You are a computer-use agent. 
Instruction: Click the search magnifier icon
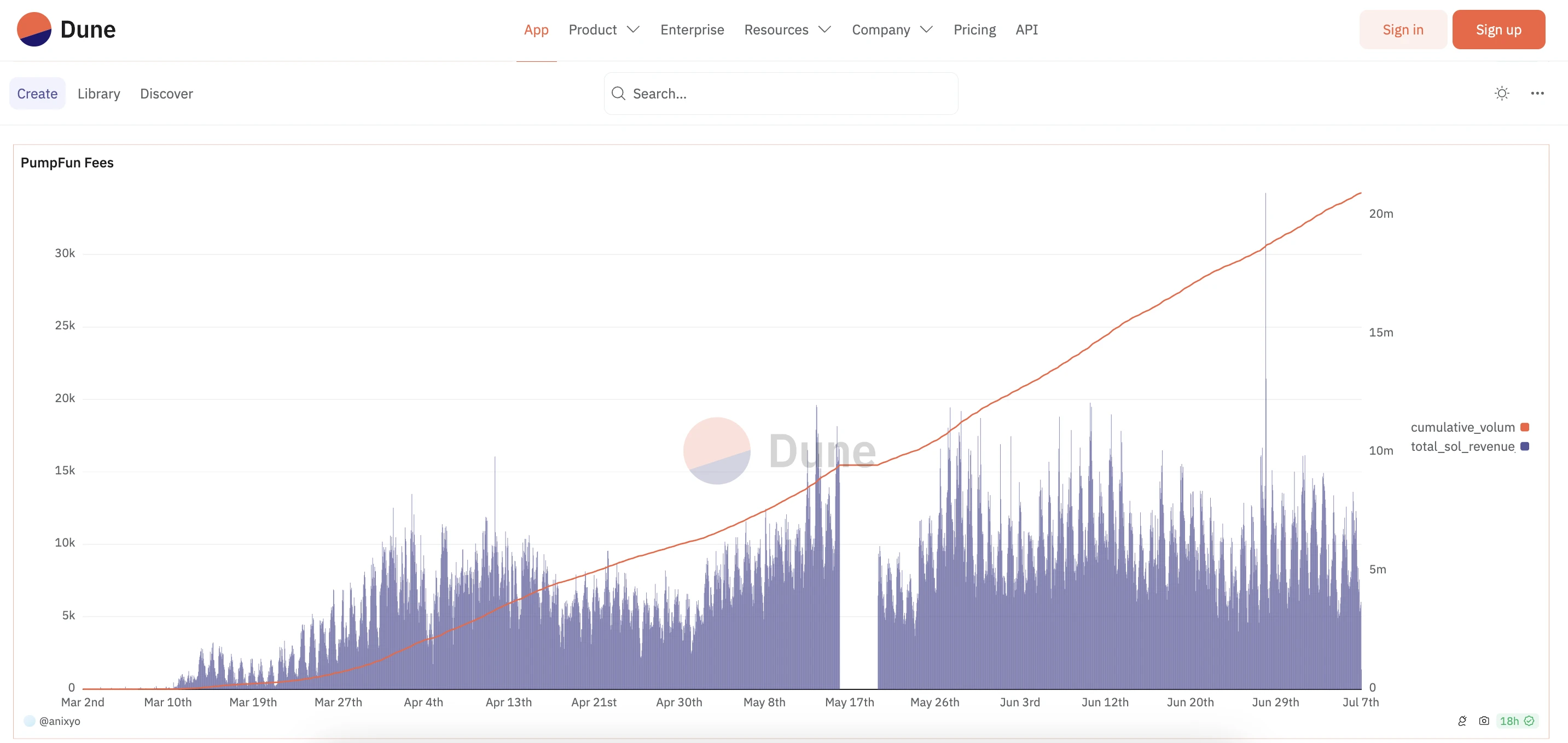click(x=618, y=93)
